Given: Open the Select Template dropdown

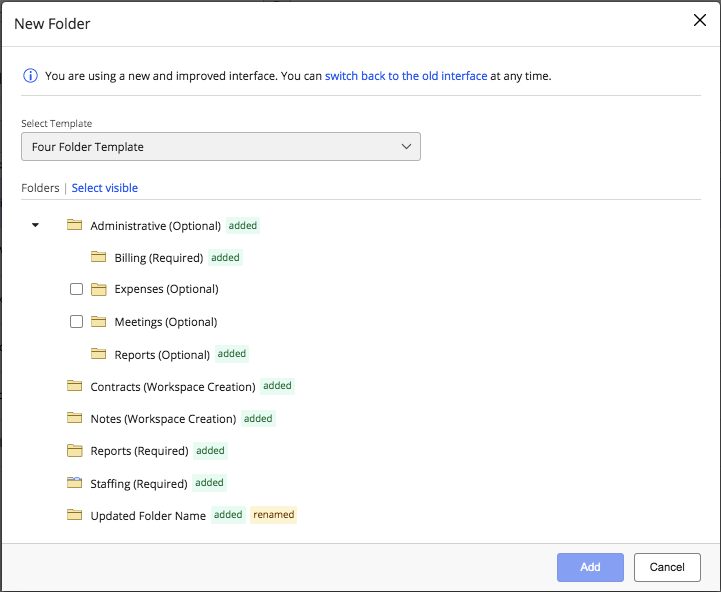Looking at the screenshot, I should [221, 147].
